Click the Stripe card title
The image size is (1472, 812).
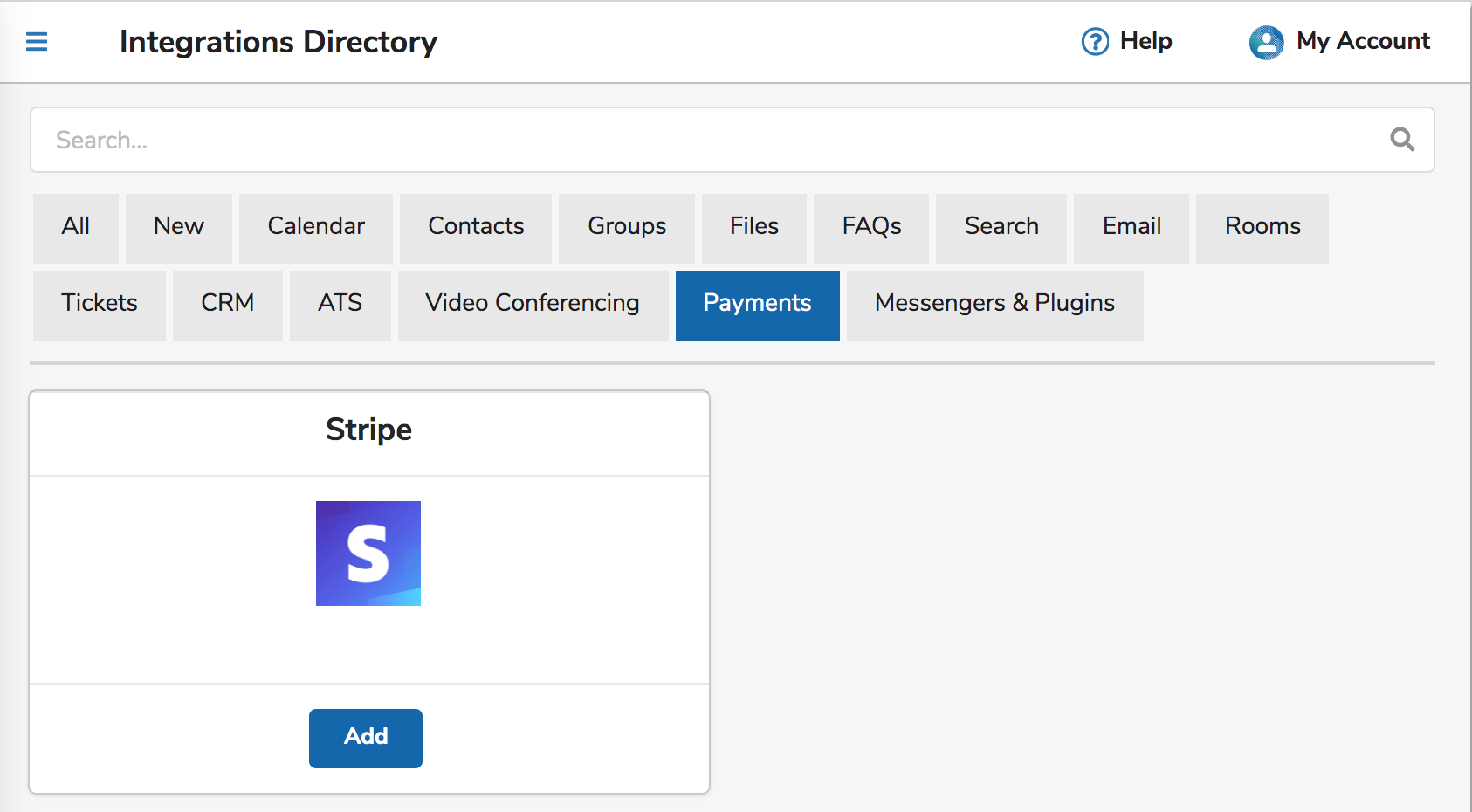(368, 430)
